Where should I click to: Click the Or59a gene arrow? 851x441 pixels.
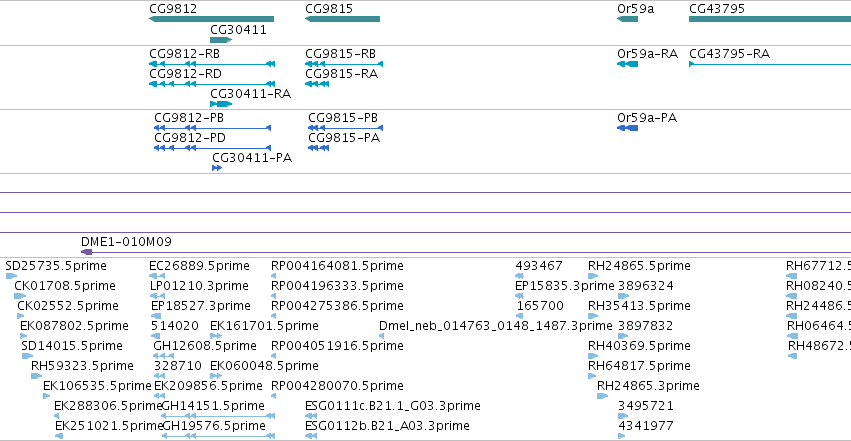tap(627, 19)
